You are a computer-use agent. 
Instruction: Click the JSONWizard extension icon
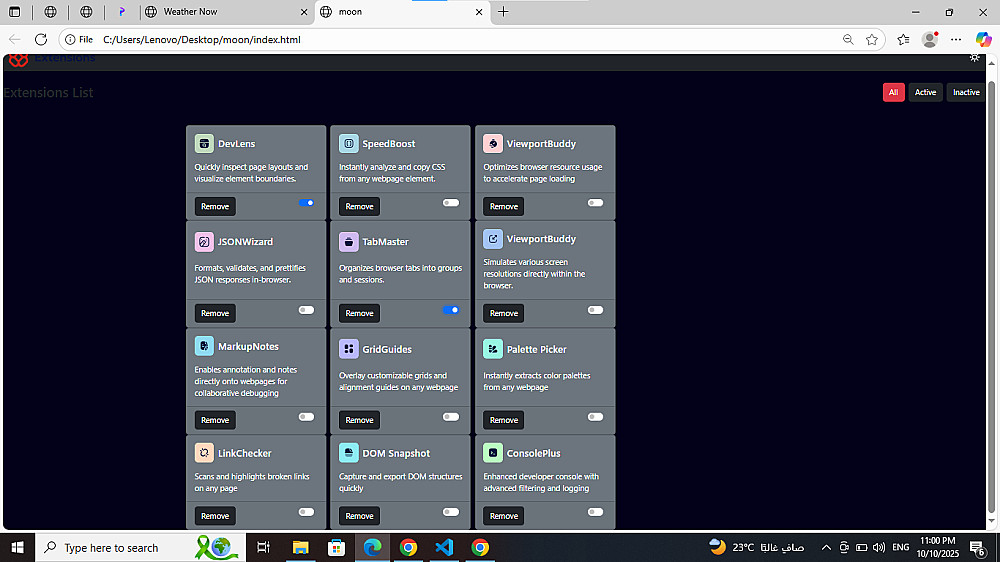204,242
